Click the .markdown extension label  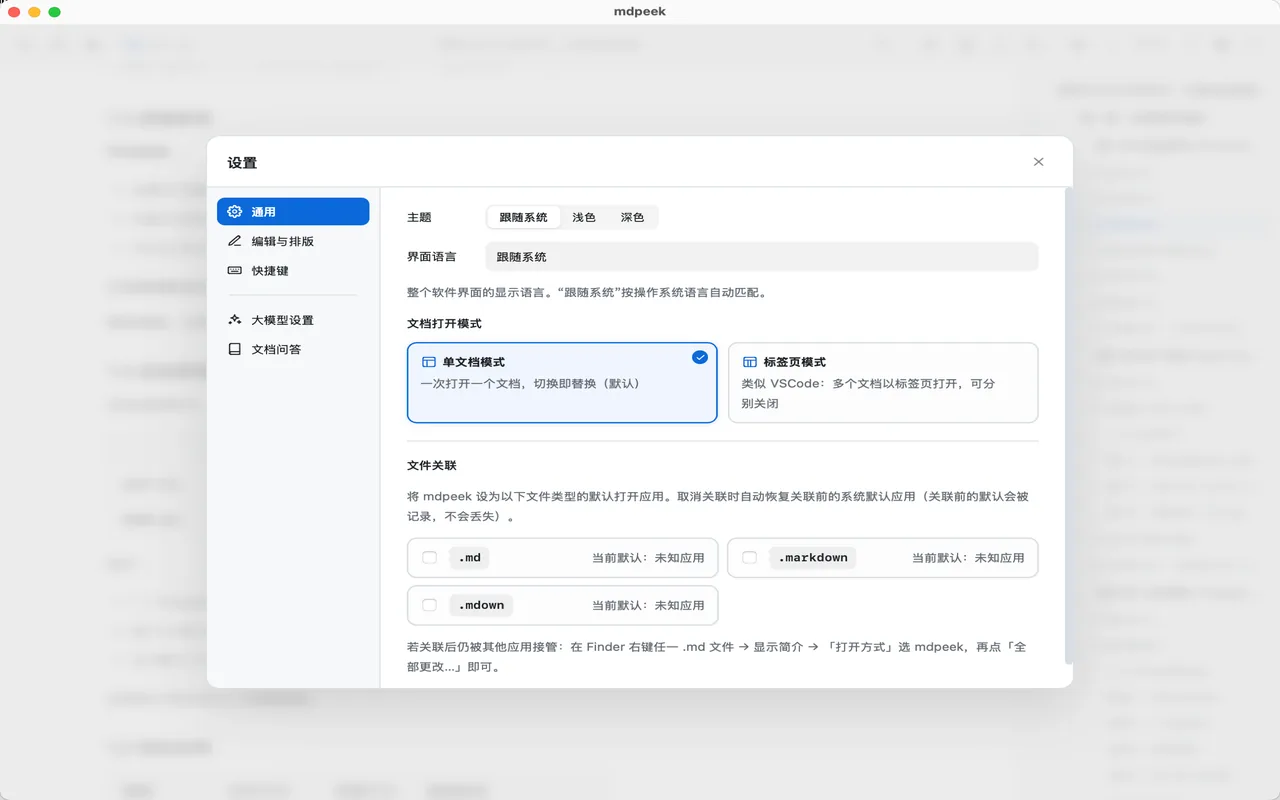tap(813, 558)
